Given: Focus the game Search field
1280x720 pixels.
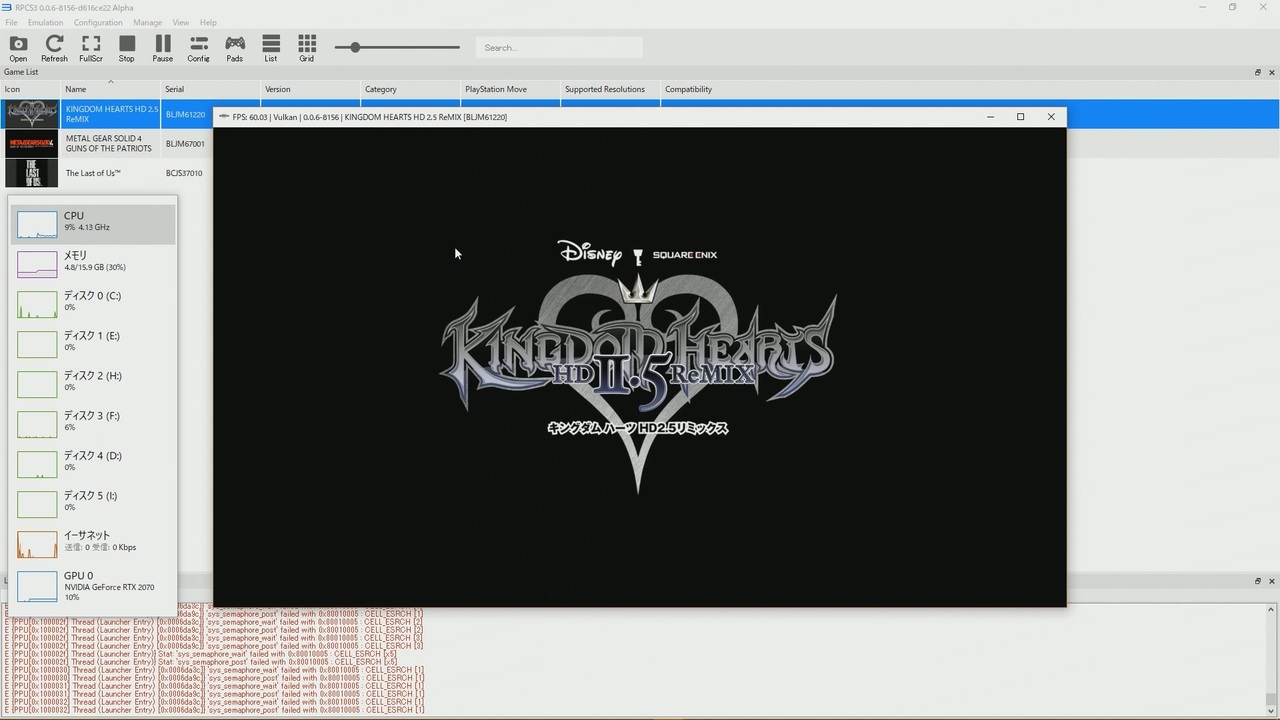Looking at the screenshot, I should coord(558,47).
